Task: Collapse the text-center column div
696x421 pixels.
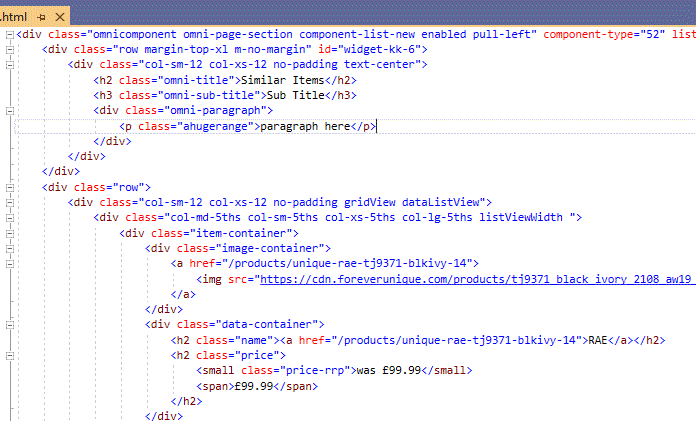Action: click(9, 65)
